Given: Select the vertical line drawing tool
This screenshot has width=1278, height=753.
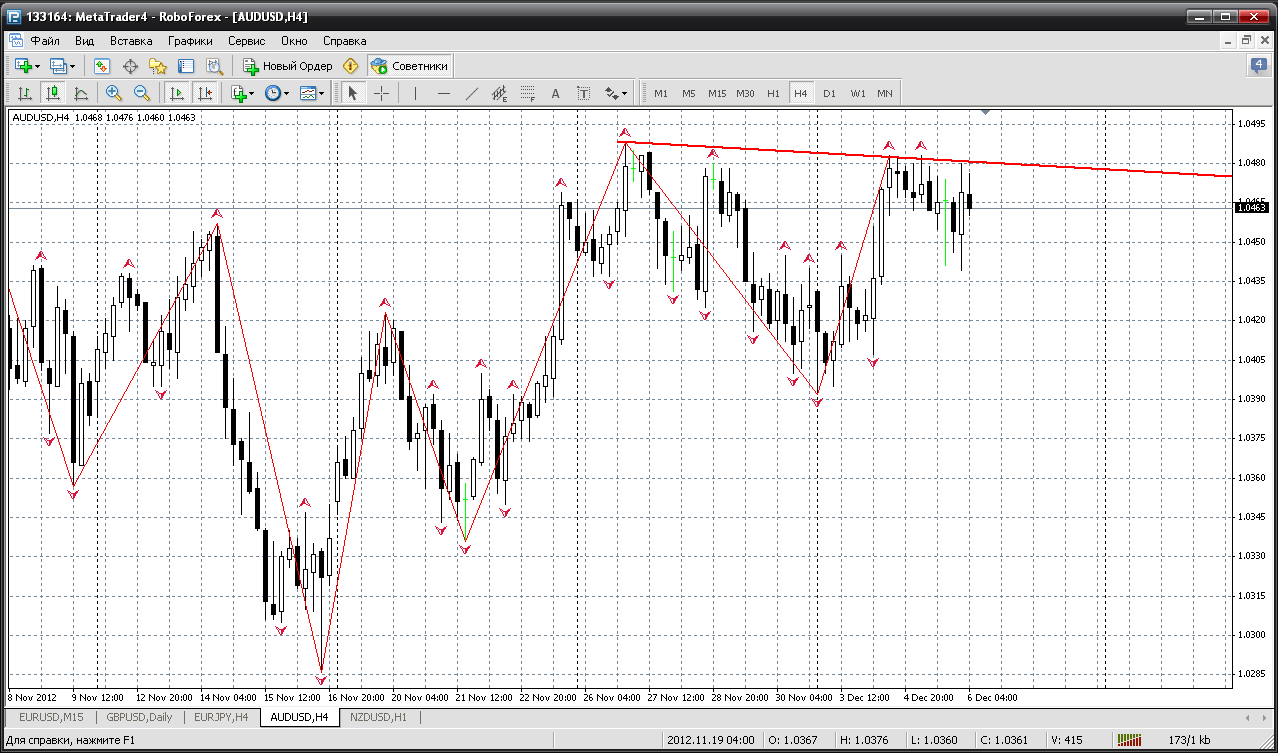Looking at the screenshot, I should point(414,93).
